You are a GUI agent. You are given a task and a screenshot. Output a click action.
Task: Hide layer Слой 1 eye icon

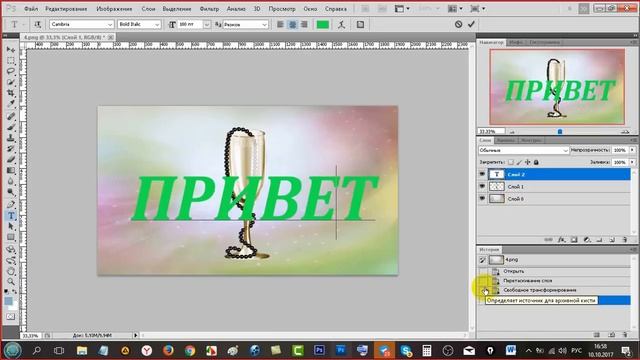[482, 187]
